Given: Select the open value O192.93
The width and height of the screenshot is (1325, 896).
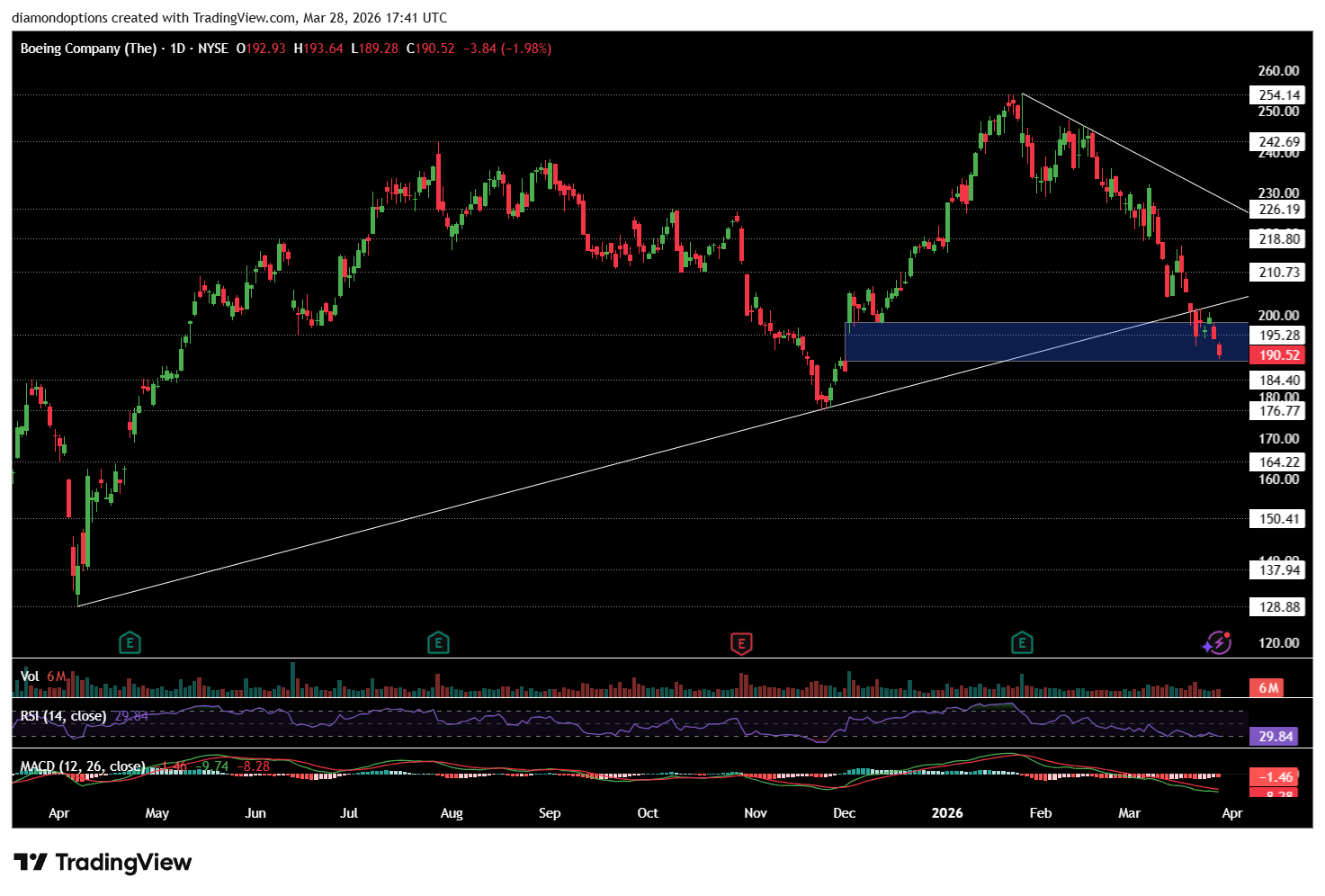Looking at the screenshot, I should tap(261, 49).
